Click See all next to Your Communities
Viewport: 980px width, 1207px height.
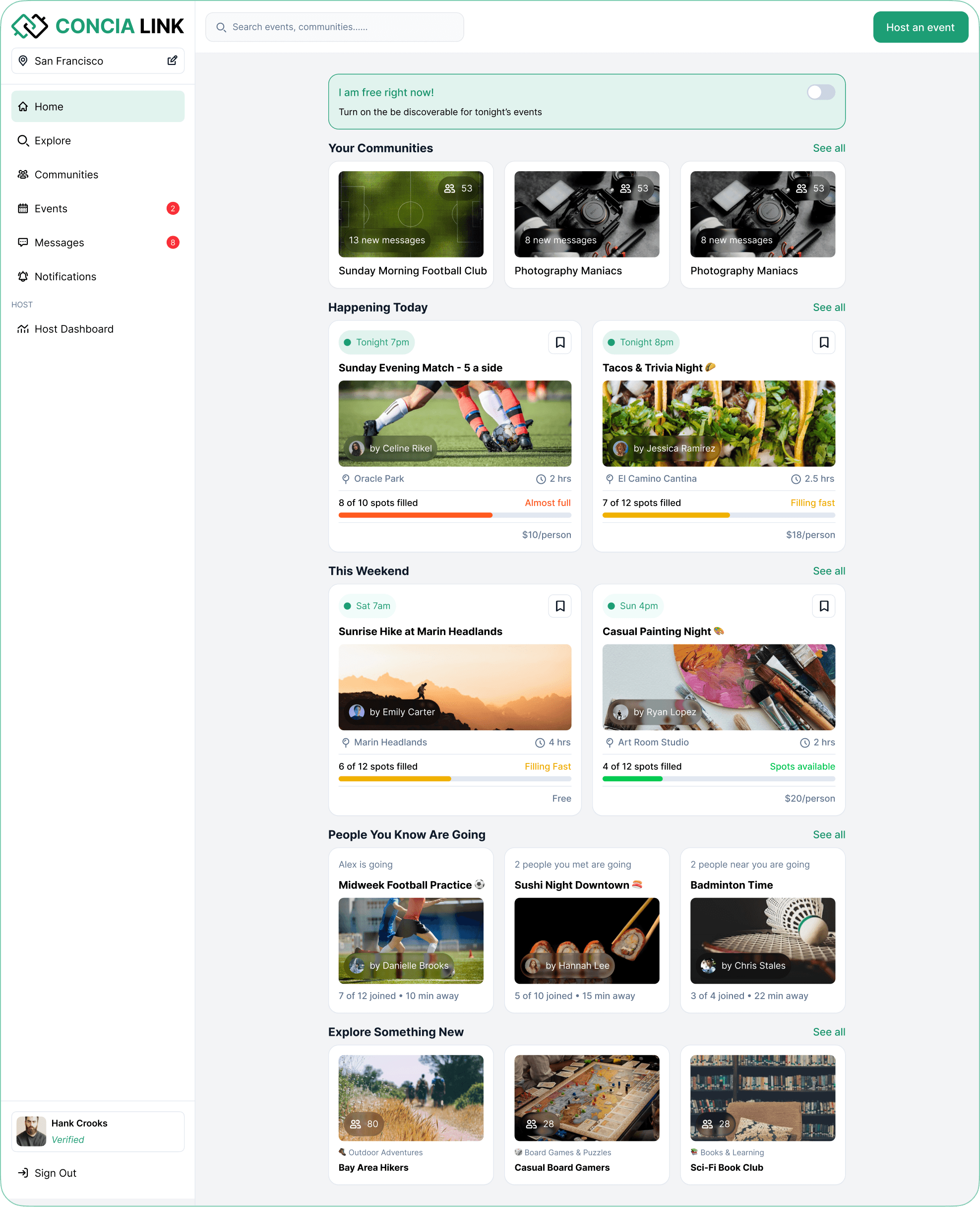click(x=829, y=148)
